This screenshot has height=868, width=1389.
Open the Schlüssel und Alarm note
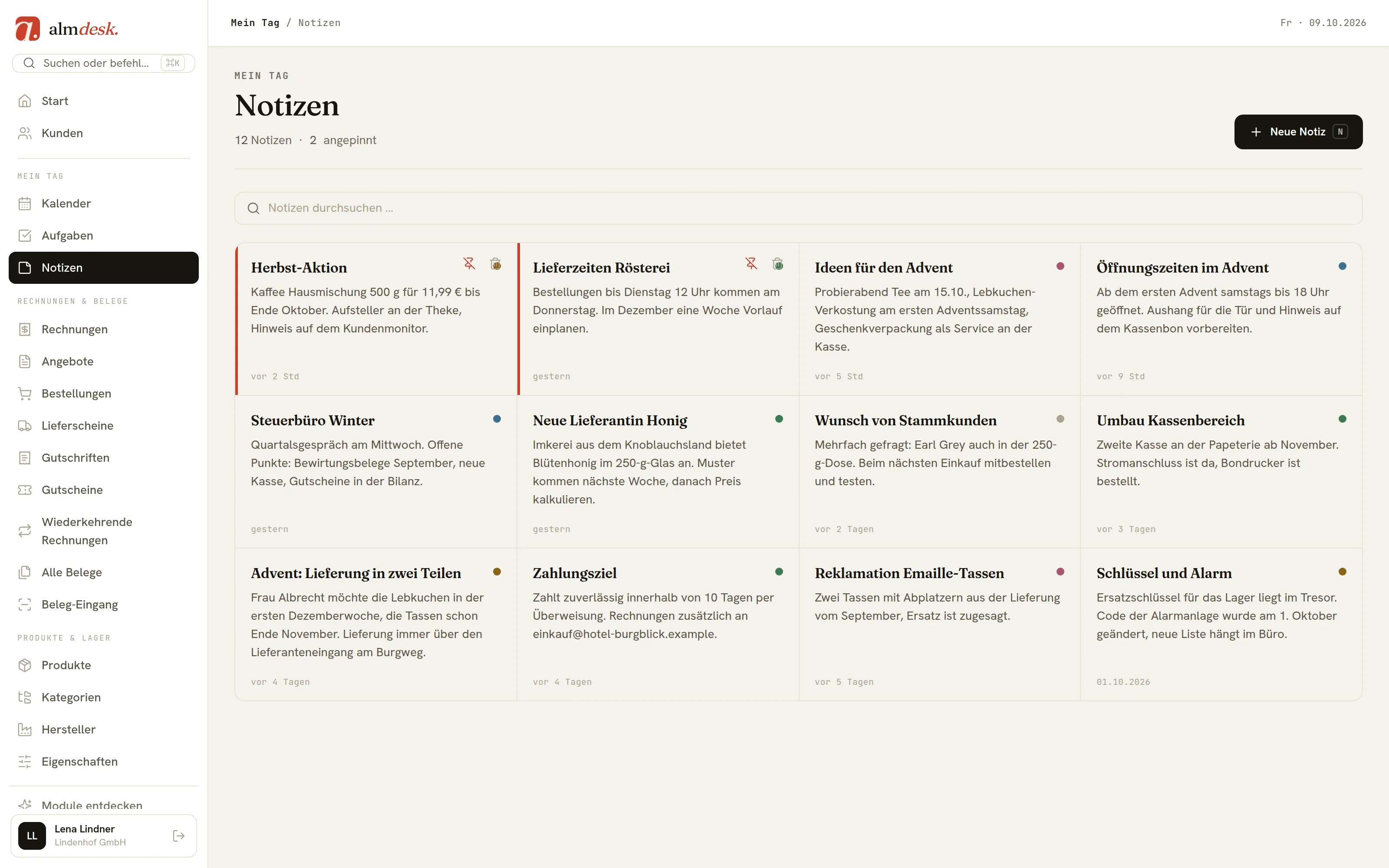click(x=1221, y=624)
